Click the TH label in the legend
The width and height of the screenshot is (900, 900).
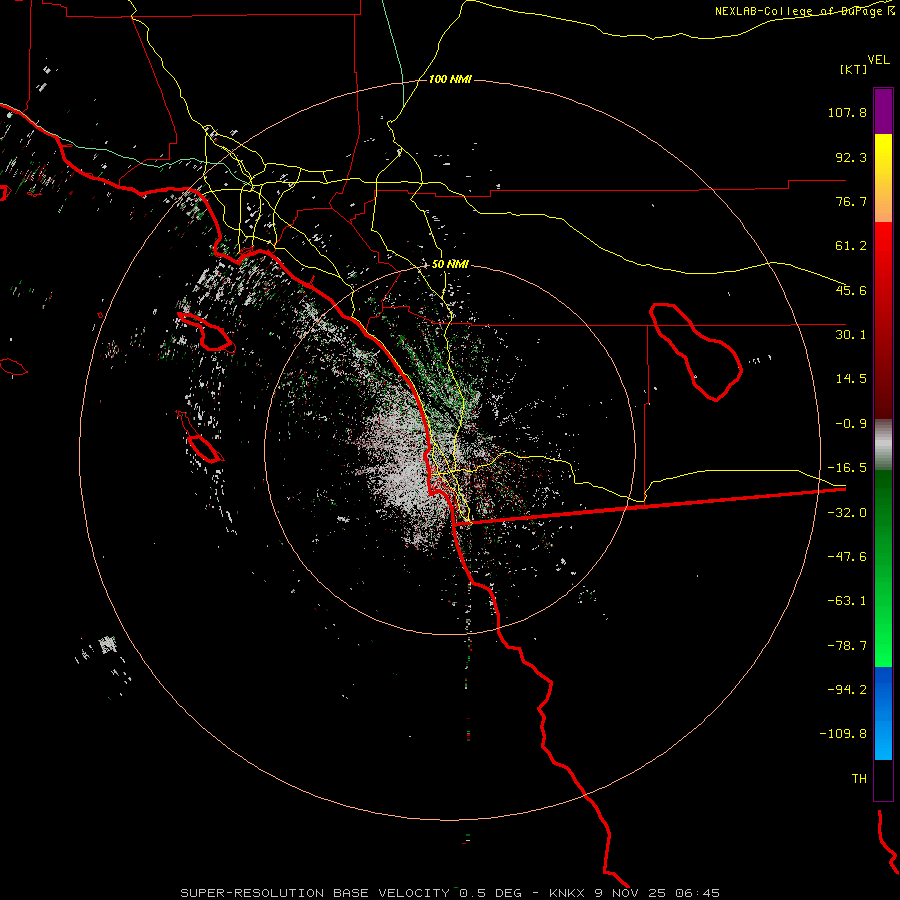pos(859,779)
